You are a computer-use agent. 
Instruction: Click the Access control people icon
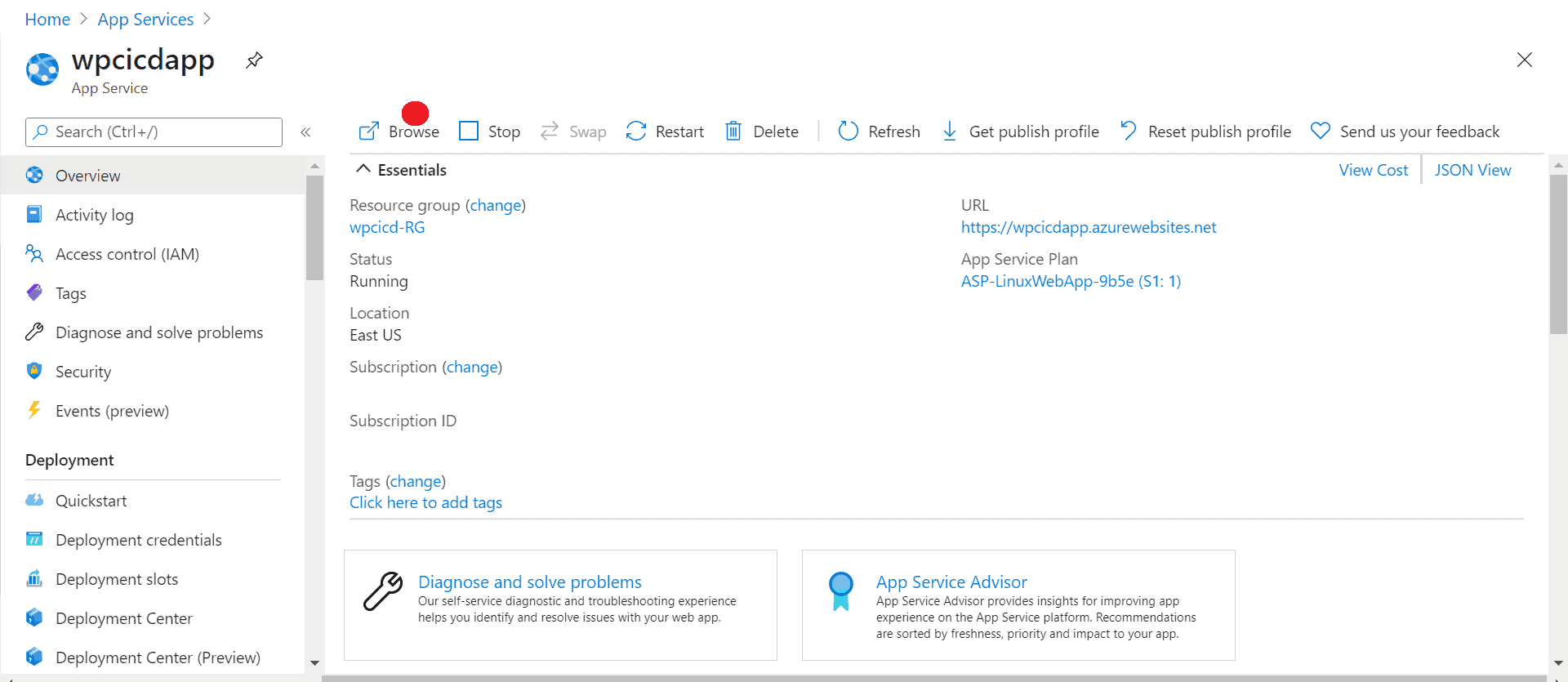pos(34,253)
